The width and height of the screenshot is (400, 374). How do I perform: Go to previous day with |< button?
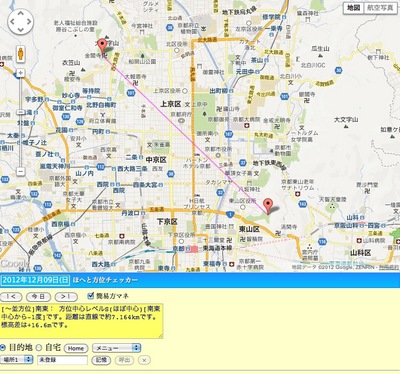pos(11,296)
